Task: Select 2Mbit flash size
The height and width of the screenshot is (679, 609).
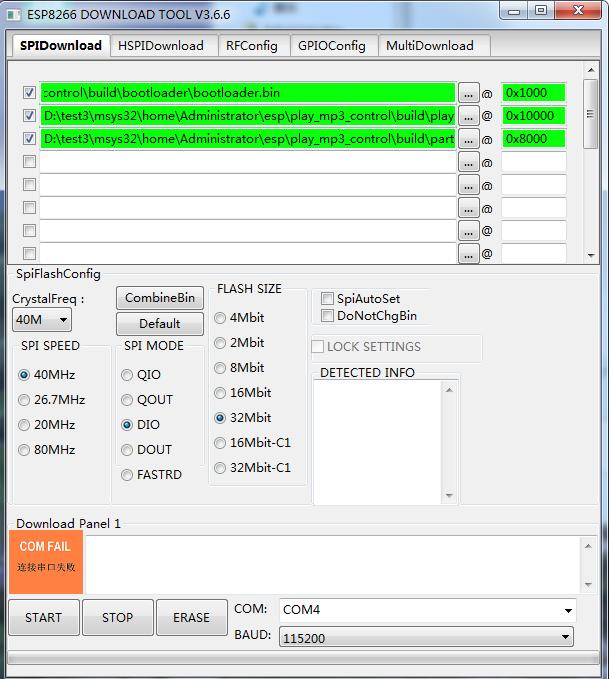Action: coord(239,343)
